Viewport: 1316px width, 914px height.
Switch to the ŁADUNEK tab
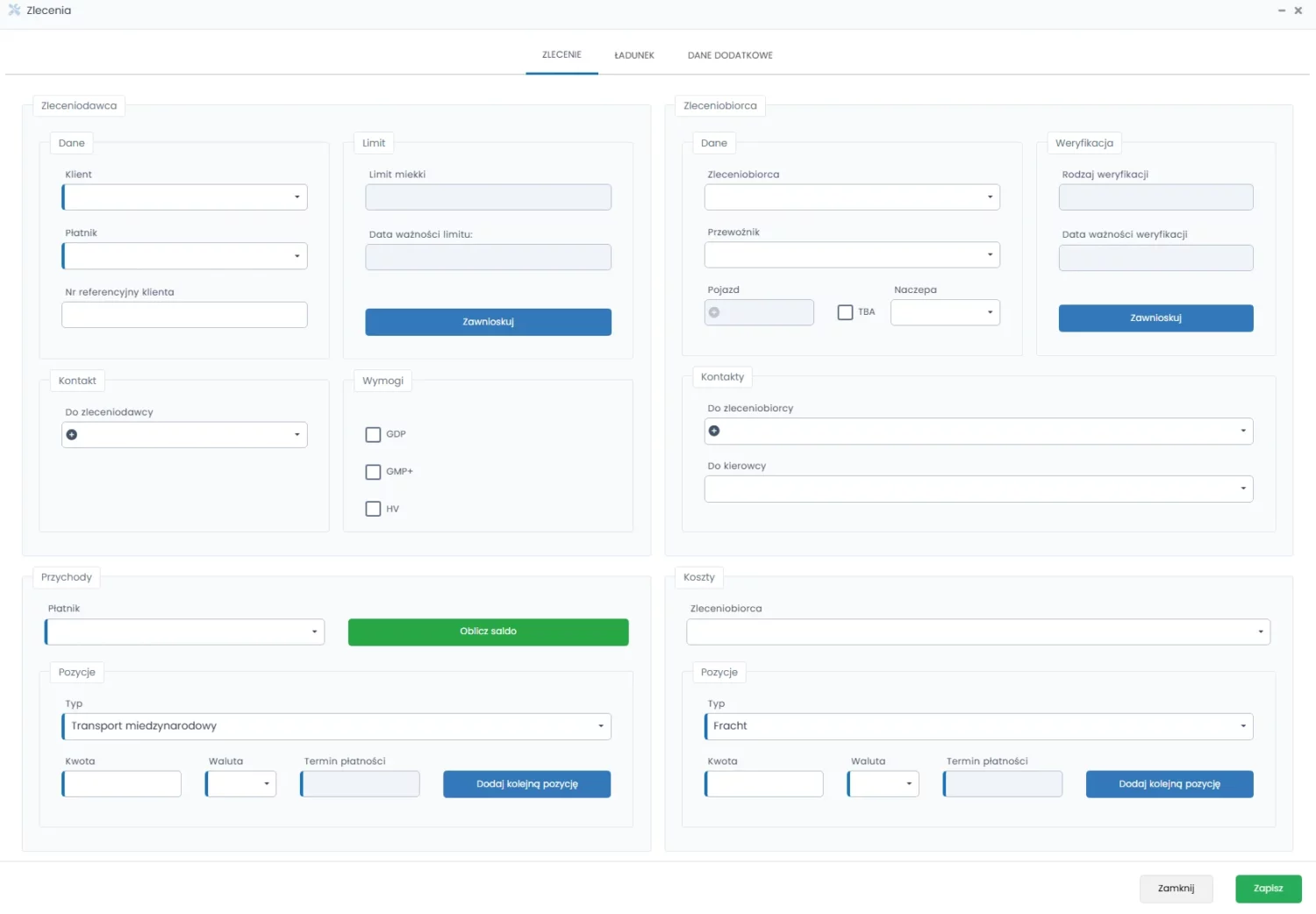(x=633, y=55)
